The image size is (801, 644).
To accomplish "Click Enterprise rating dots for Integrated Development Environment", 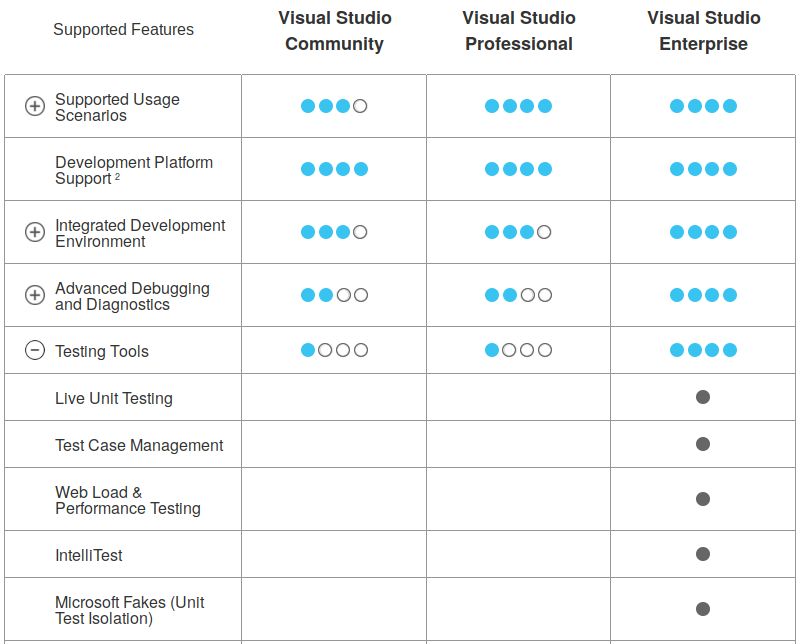I will click(x=703, y=232).
